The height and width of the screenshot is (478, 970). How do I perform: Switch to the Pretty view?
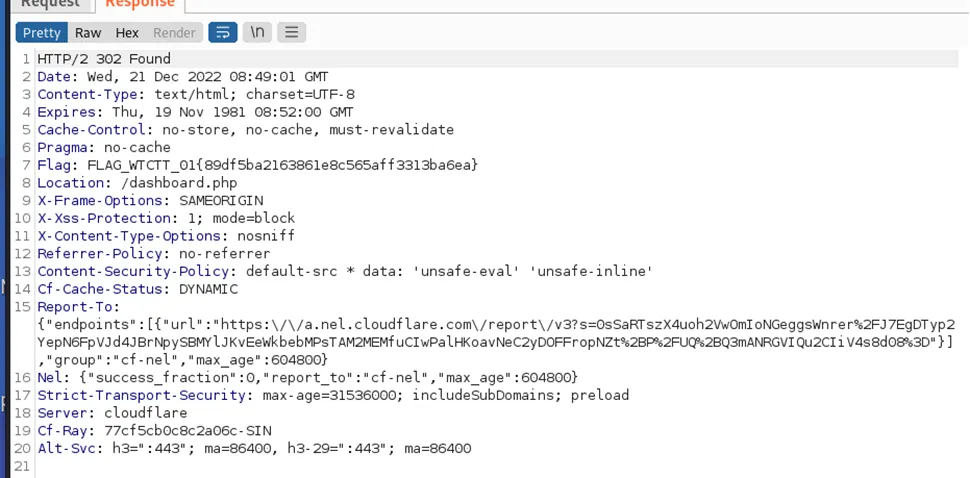click(41, 33)
